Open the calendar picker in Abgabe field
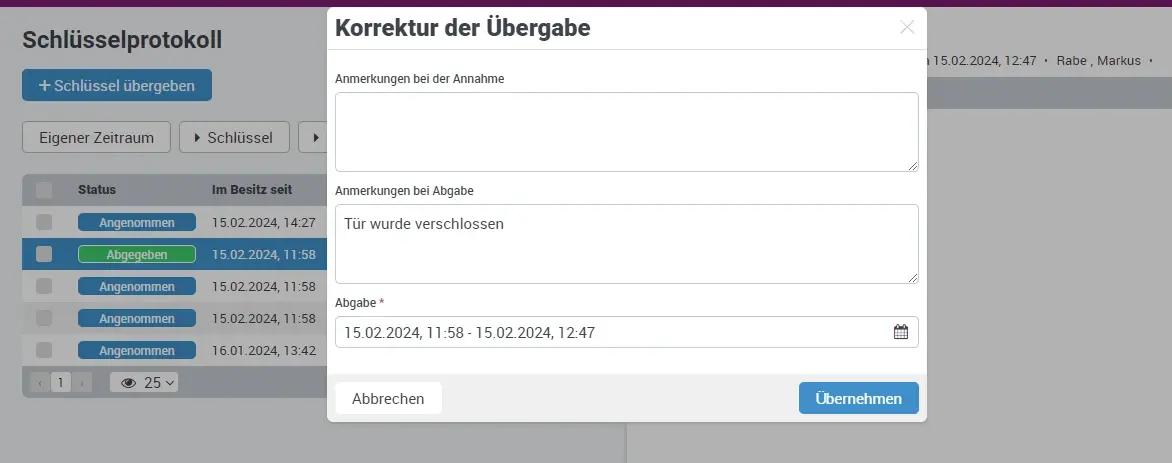1172x463 pixels. tap(901, 332)
